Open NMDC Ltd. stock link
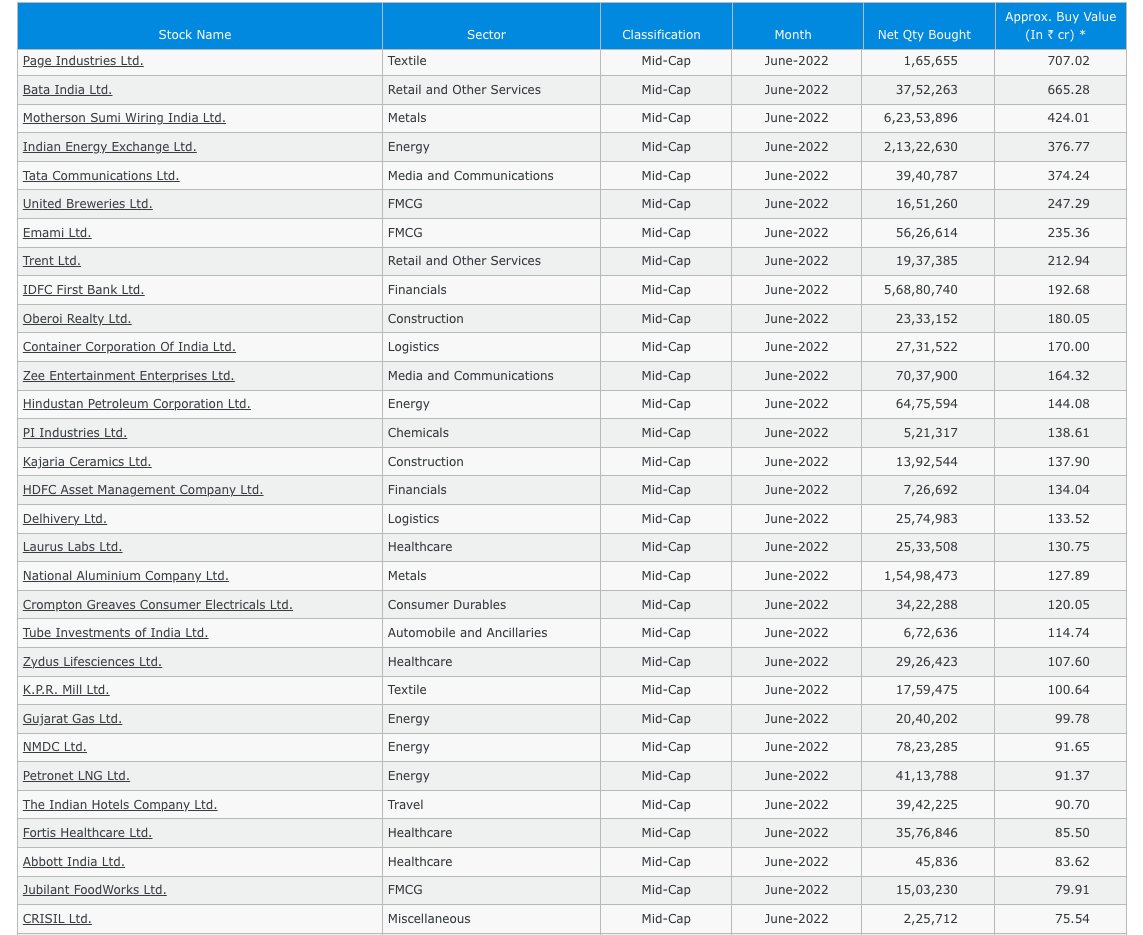This screenshot has width=1143, height=935. point(55,747)
